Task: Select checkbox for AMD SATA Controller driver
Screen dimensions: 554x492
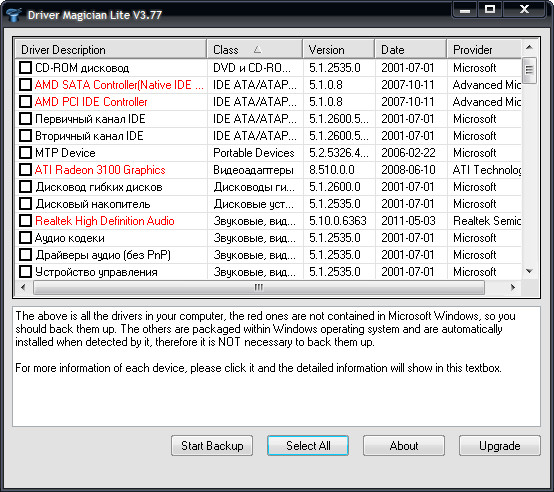Action: pyautogui.click(x=25, y=85)
